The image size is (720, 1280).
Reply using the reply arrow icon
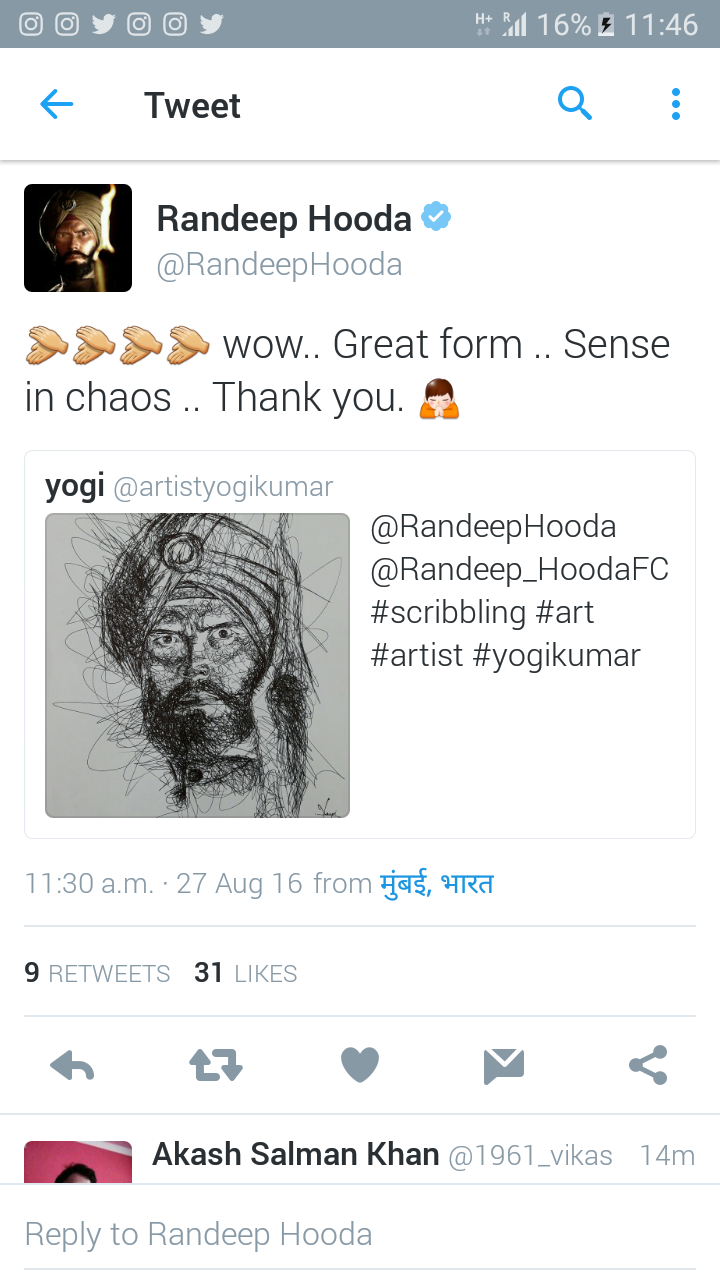click(72, 1066)
